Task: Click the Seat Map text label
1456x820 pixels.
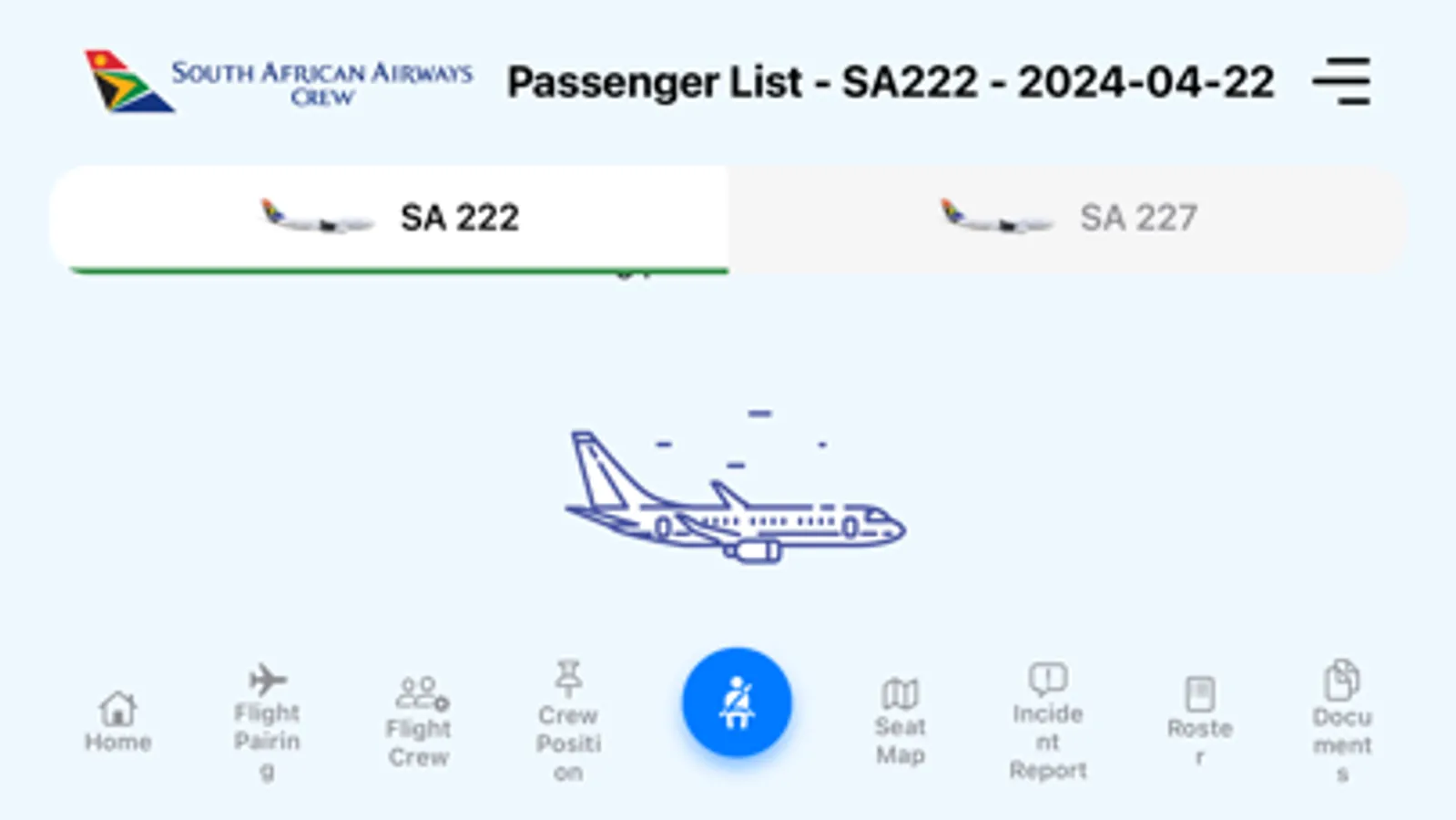Action: (x=900, y=742)
